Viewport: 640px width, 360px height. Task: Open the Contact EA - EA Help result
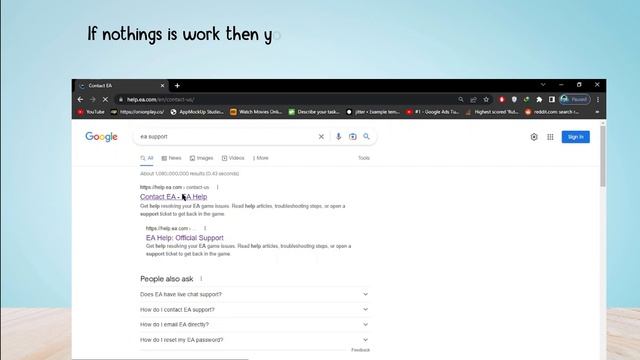click(173, 197)
